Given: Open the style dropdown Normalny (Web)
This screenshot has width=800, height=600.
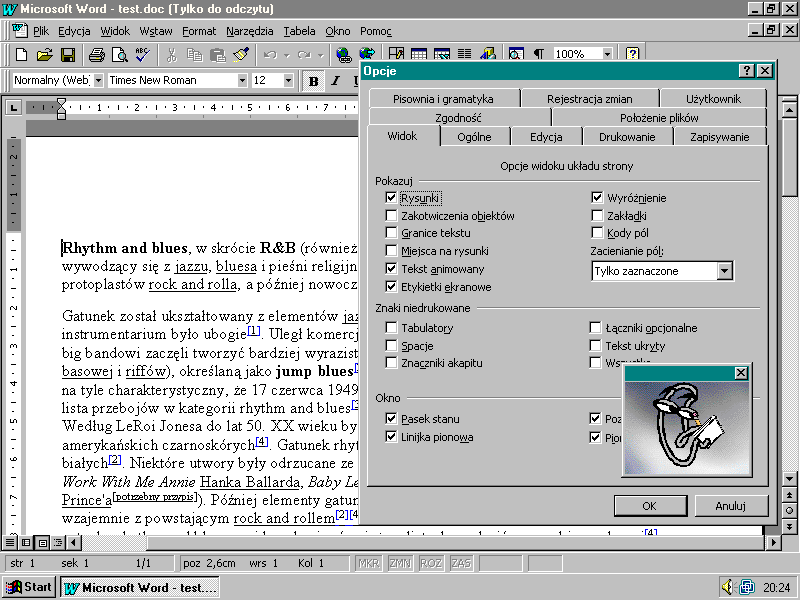Looking at the screenshot, I should pos(98,81).
